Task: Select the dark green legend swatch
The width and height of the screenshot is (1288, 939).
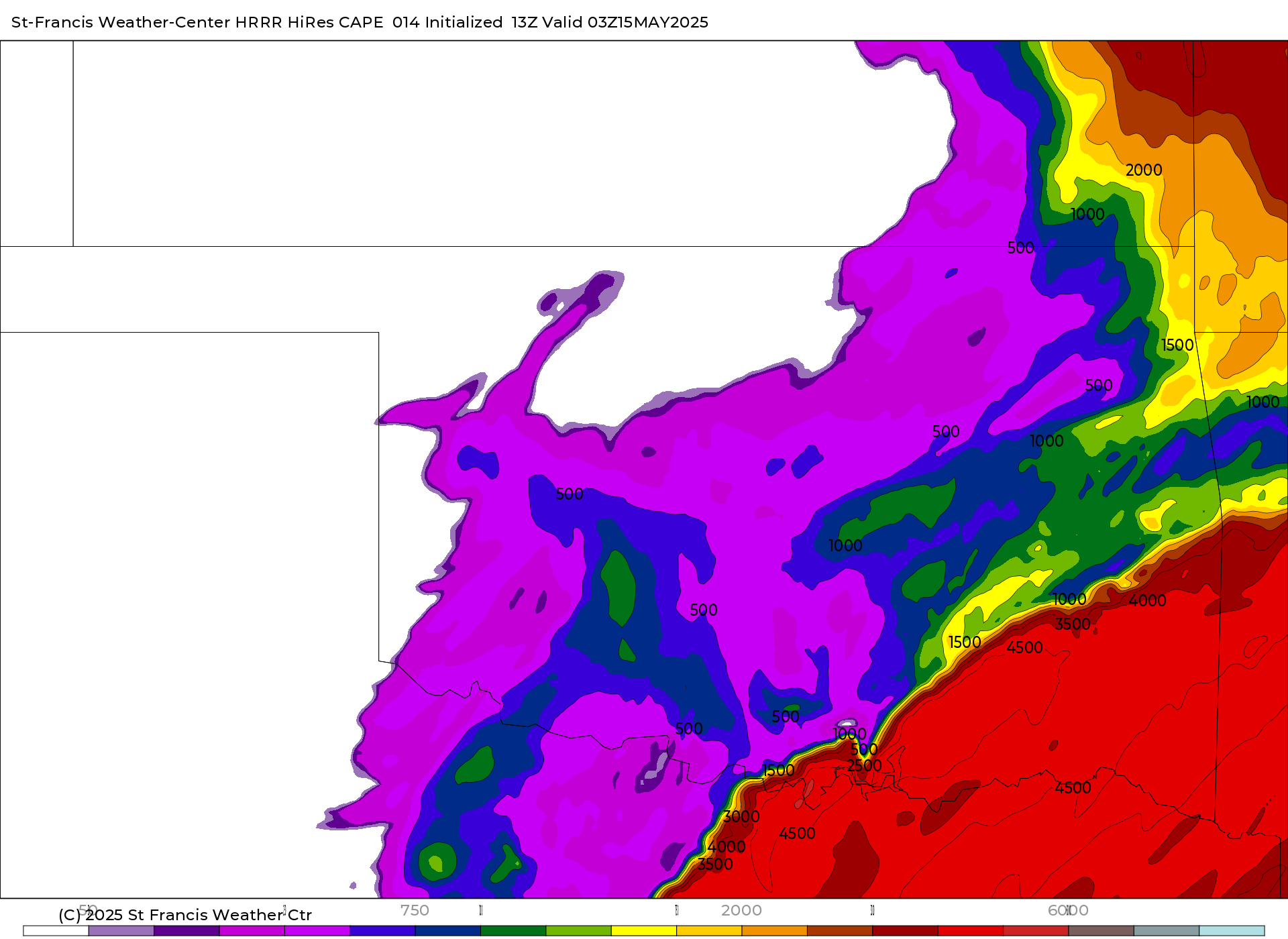Action: (513, 931)
